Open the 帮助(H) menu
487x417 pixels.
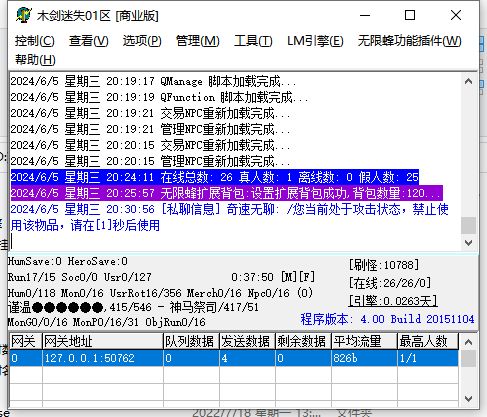pos(35,60)
